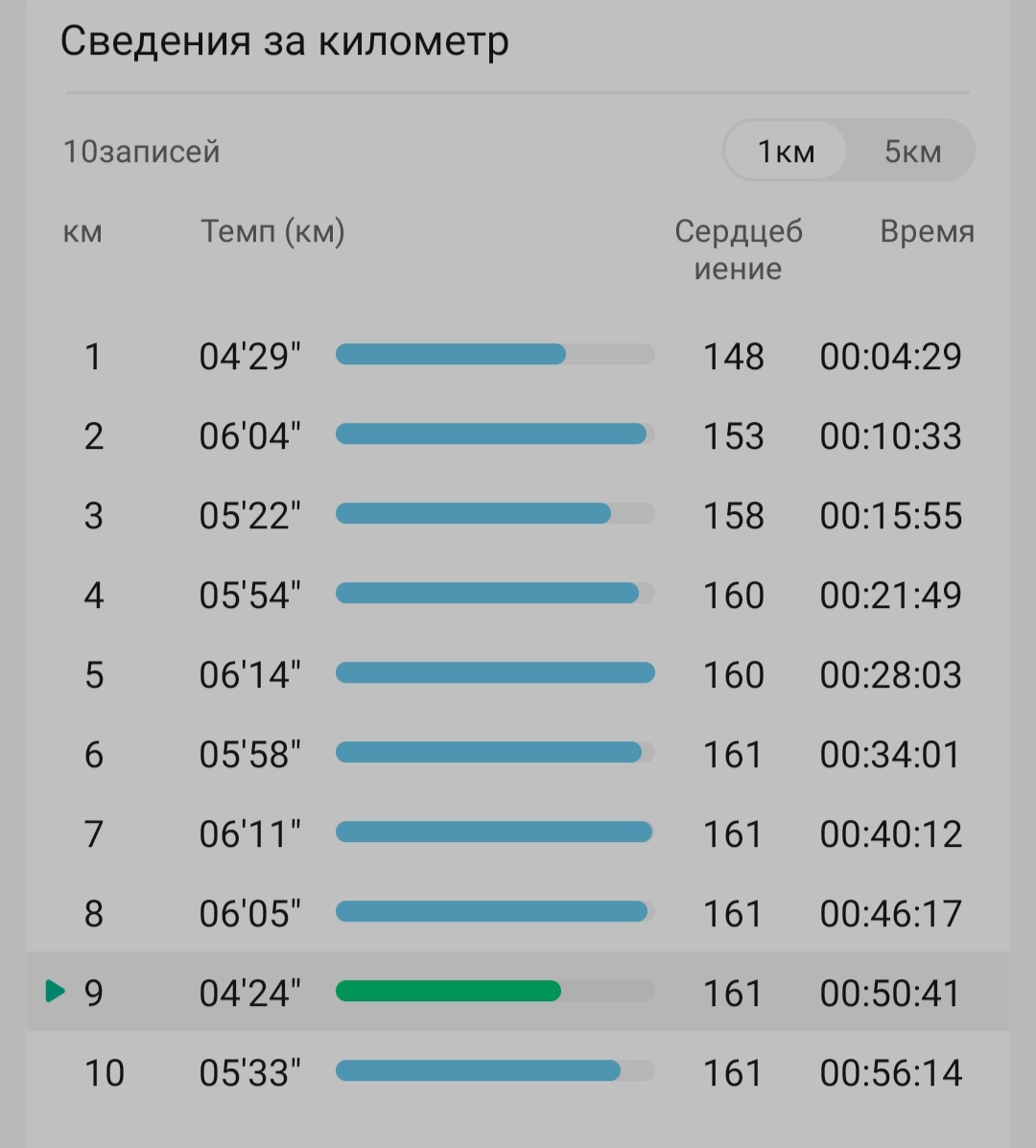
Task: Select heart rate 148 in first row
Action: (x=734, y=357)
